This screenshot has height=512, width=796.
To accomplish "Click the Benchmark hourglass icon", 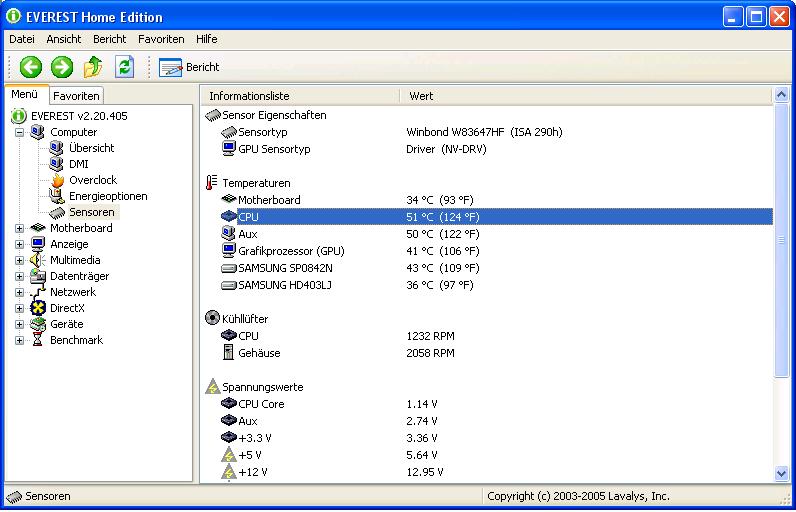I will tap(38, 340).
